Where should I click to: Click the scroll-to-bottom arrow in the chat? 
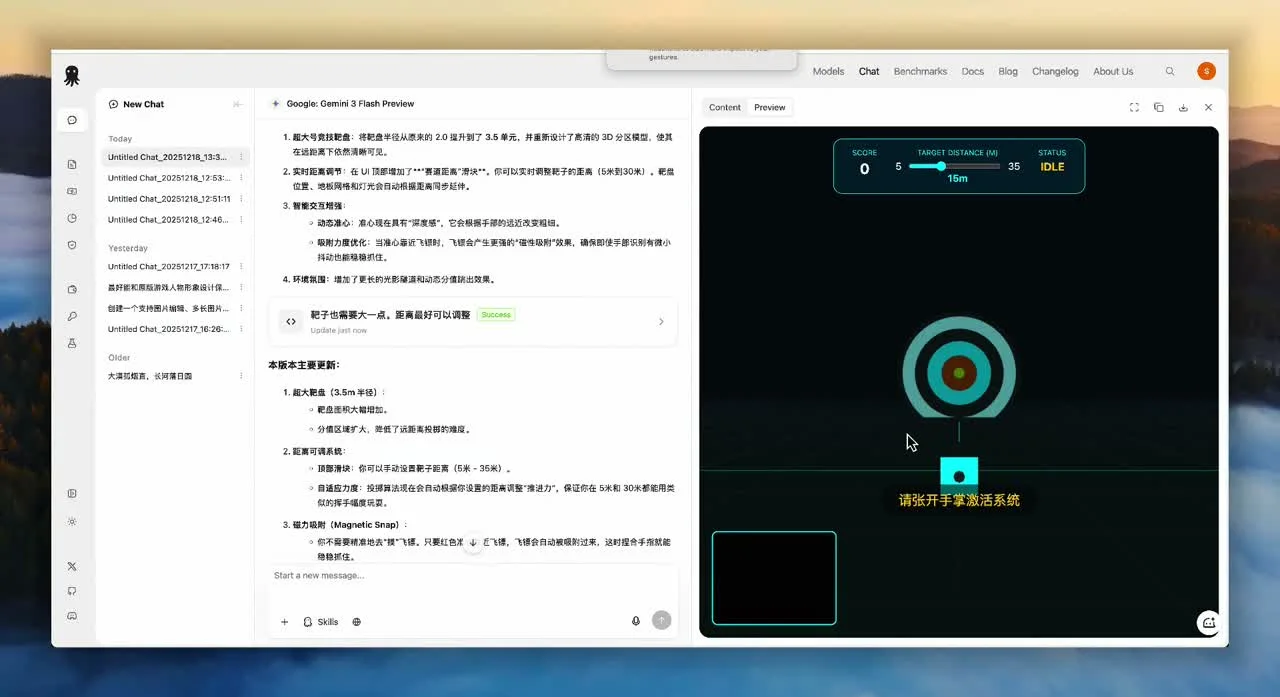click(473, 542)
